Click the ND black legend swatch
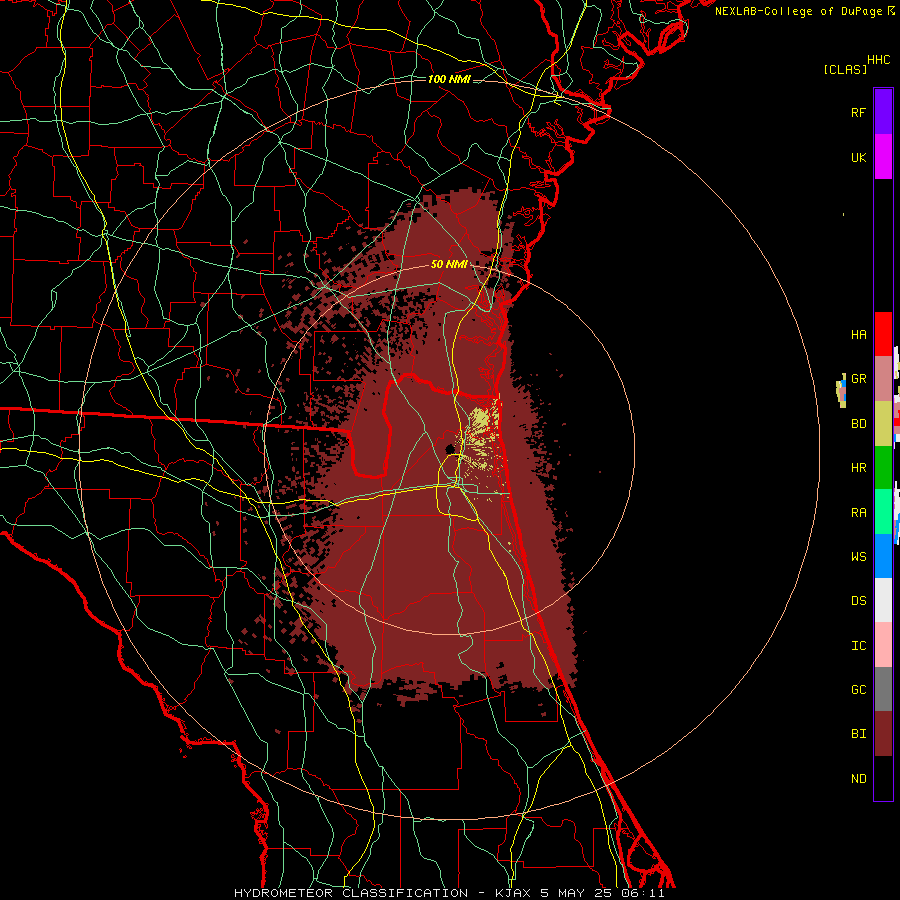The height and width of the screenshot is (900, 900). click(x=883, y=778)
